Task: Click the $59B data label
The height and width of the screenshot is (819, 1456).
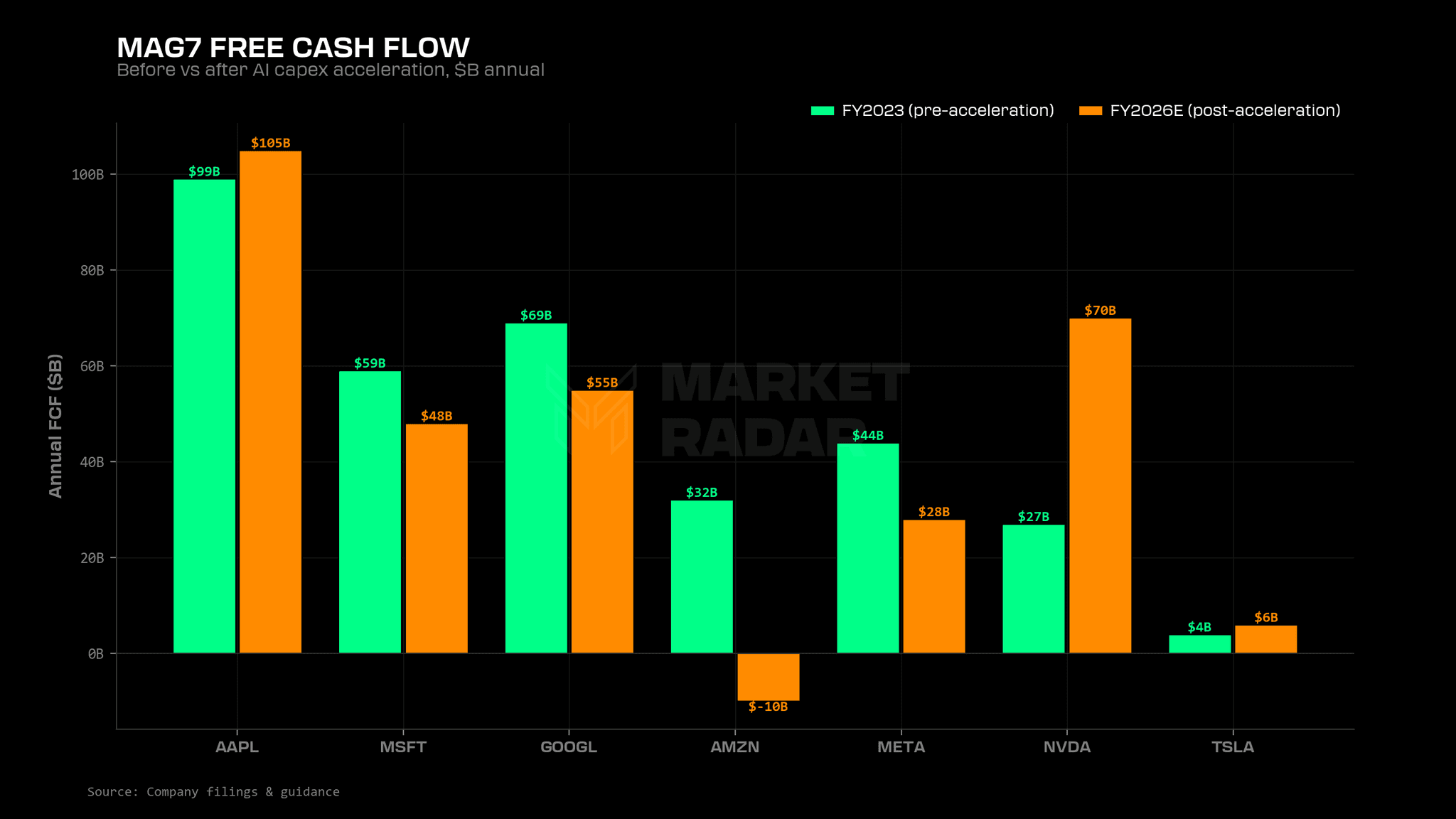Action: coord(370,363)
